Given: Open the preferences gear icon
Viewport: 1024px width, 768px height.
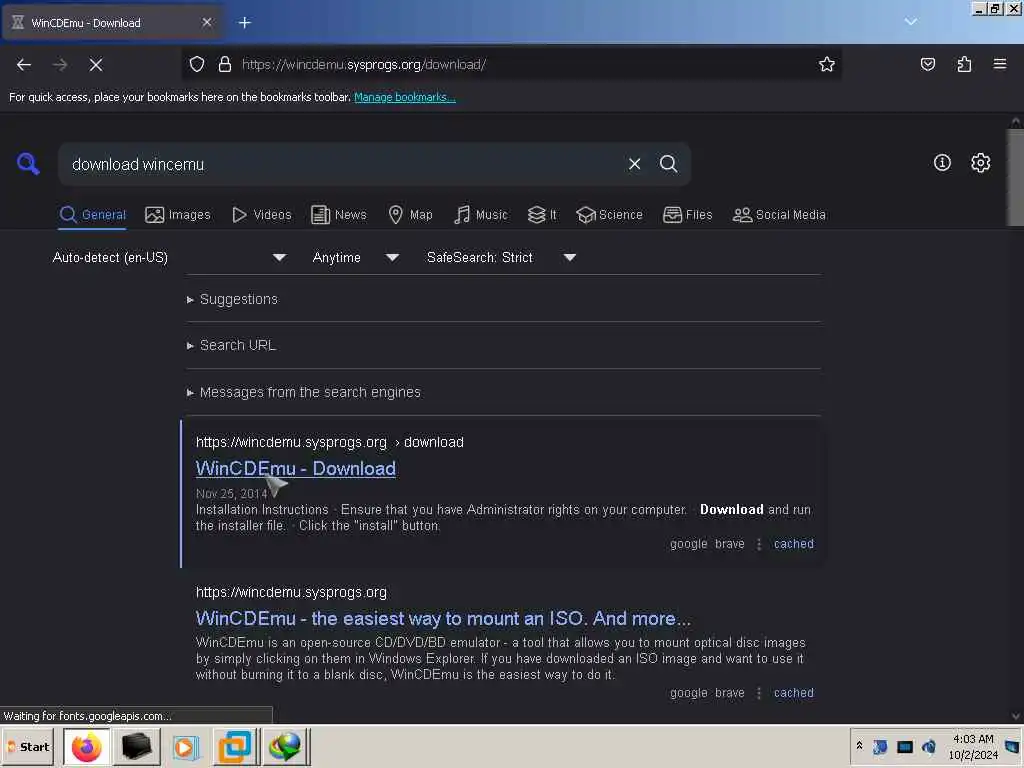Looking at the screenshot, I should point(980,163).
